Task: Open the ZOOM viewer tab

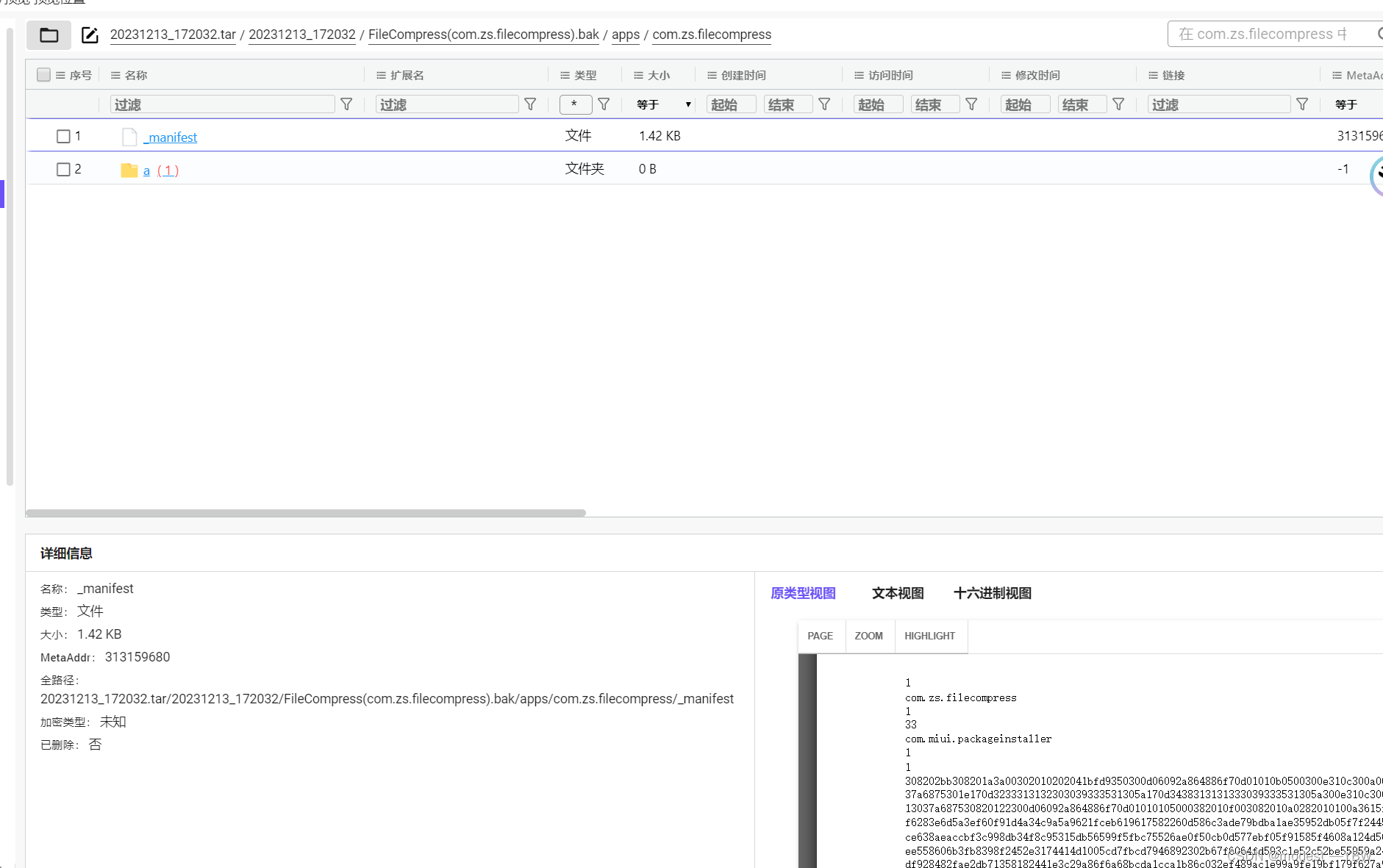Action: [x=869, y=636]
